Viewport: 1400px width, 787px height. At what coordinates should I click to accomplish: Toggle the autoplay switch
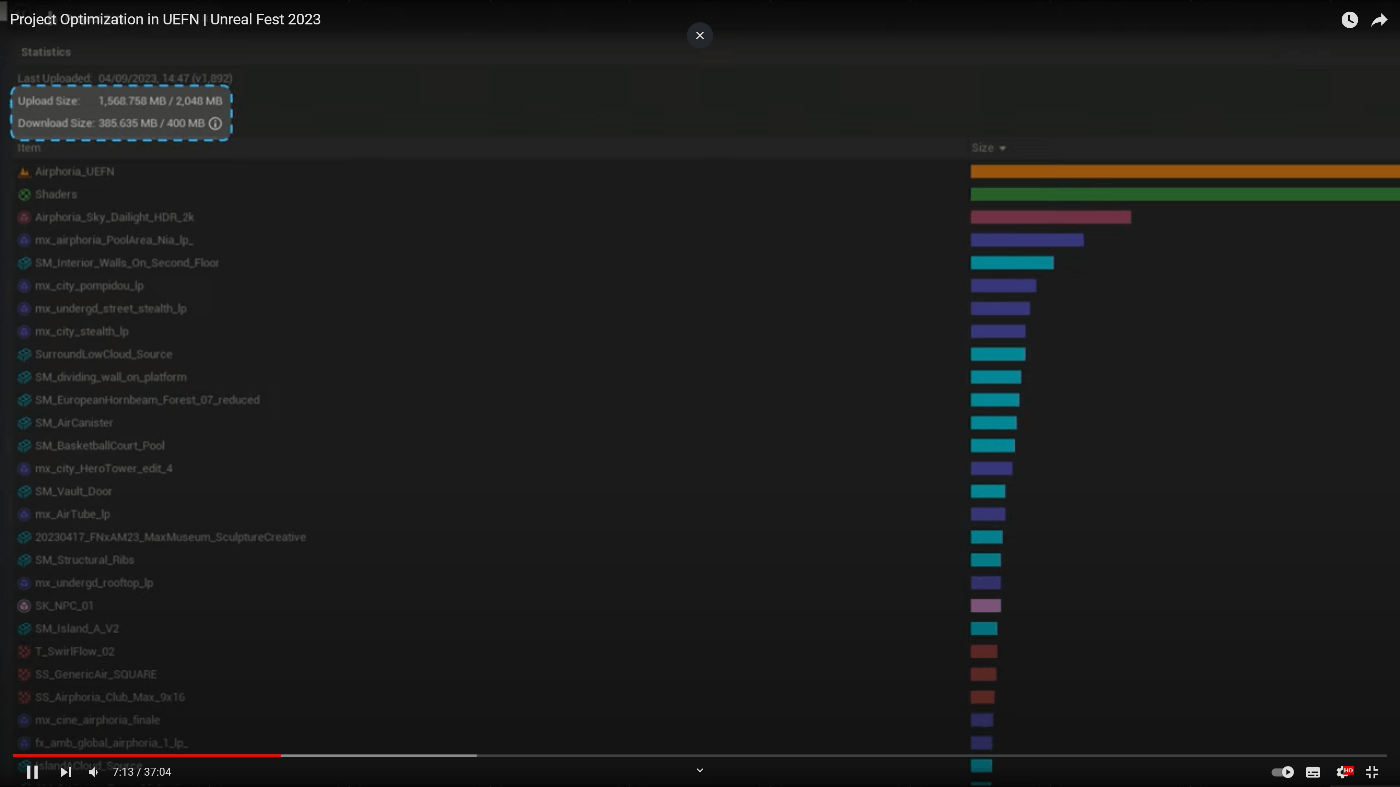coord(1282,772)
